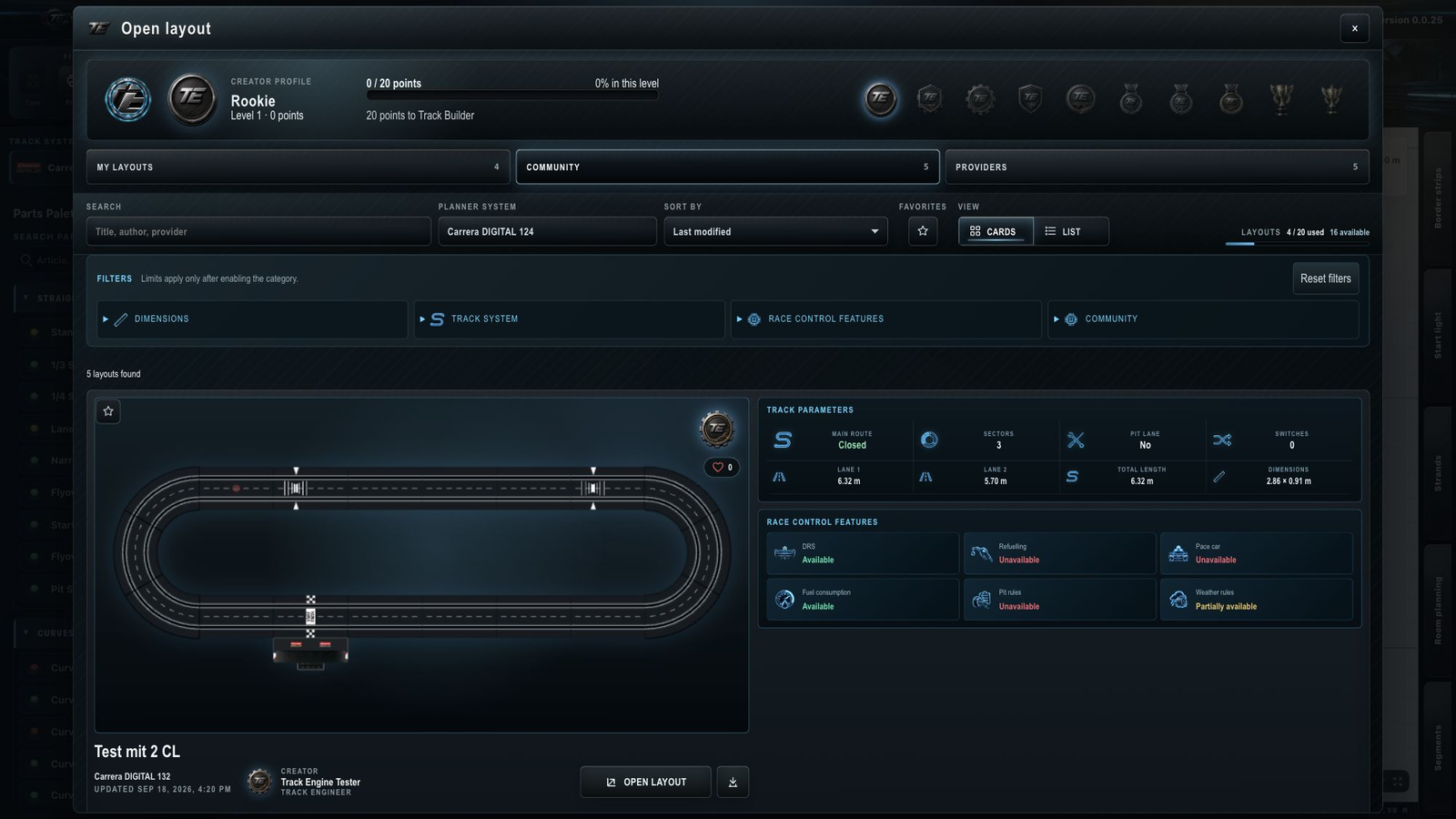
Task: Close the Open layout dialog
Action: point(1354,28)
